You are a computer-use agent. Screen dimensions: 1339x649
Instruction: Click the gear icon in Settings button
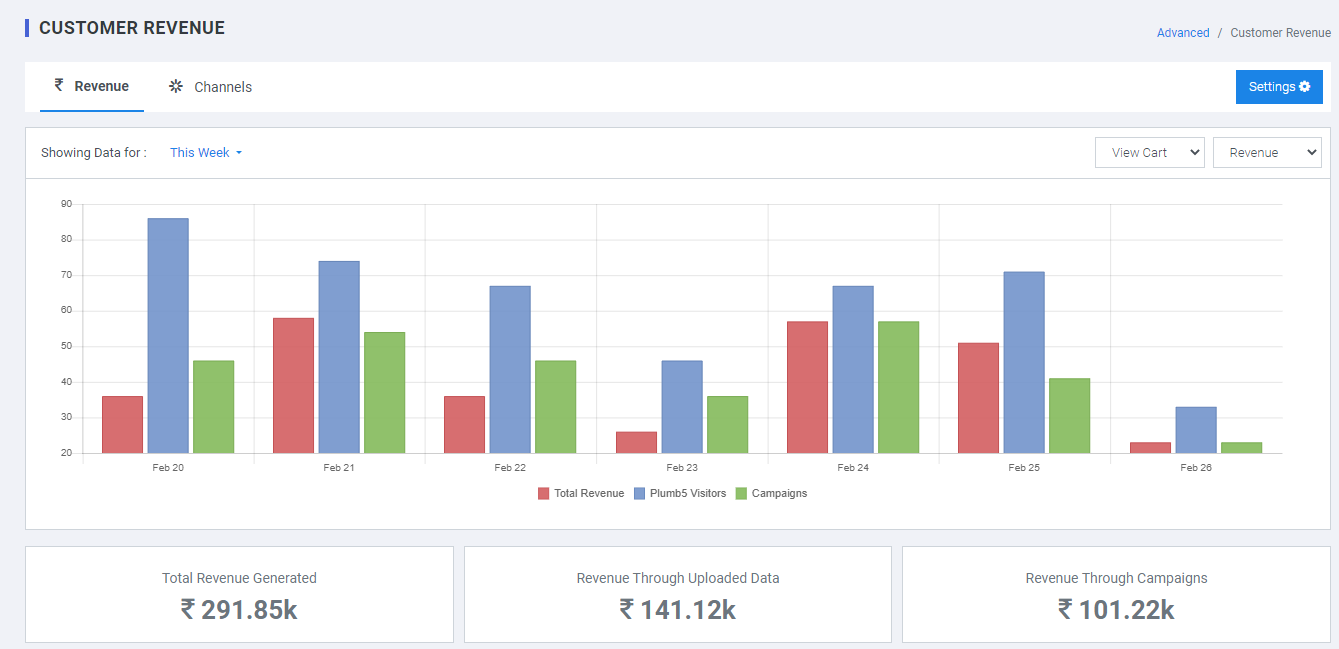pyautogui.click(x=1304, y=87)
